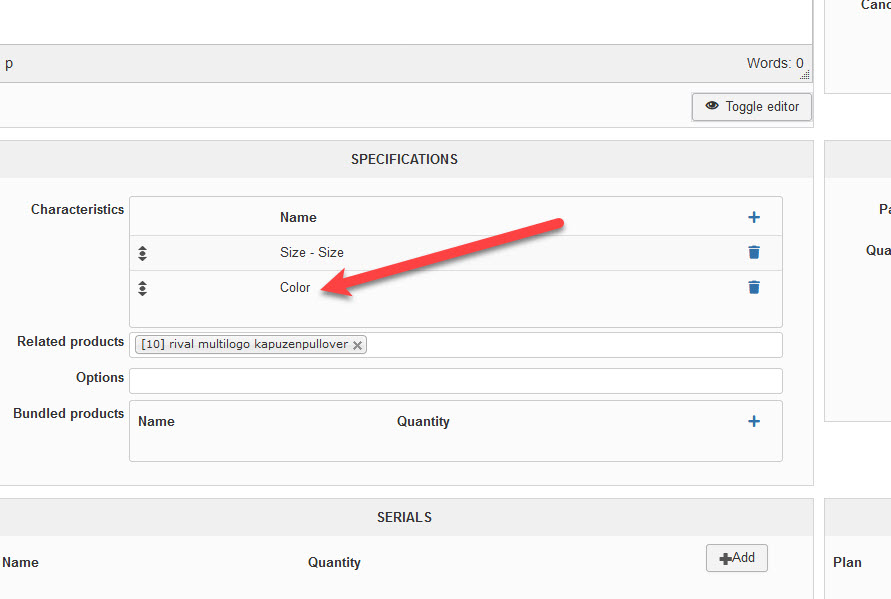
Task: Click the Toggle editor button
Action: [752, 107]
